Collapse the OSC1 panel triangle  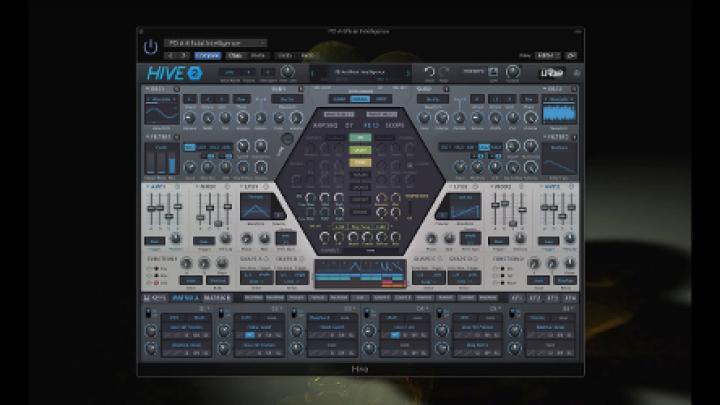coord(147,89)
